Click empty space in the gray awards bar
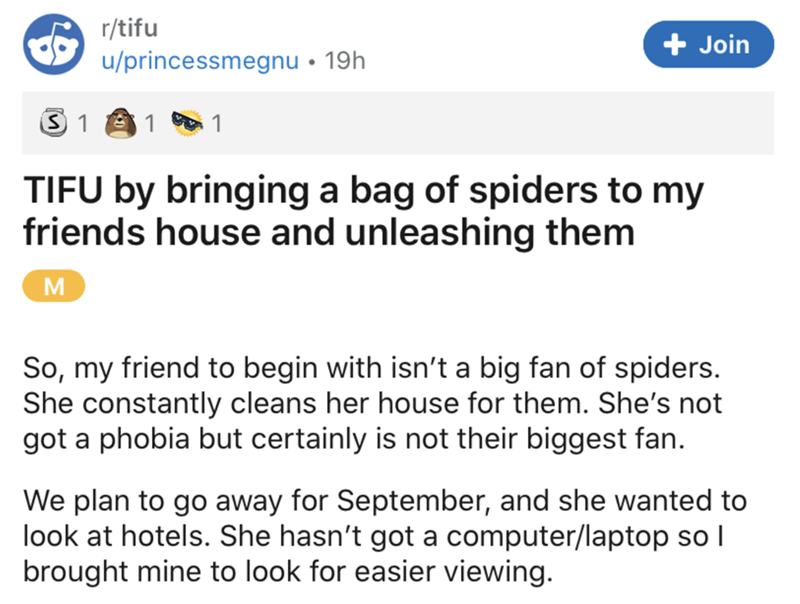This screenshot has height=604, width=800. click(500, 125)
